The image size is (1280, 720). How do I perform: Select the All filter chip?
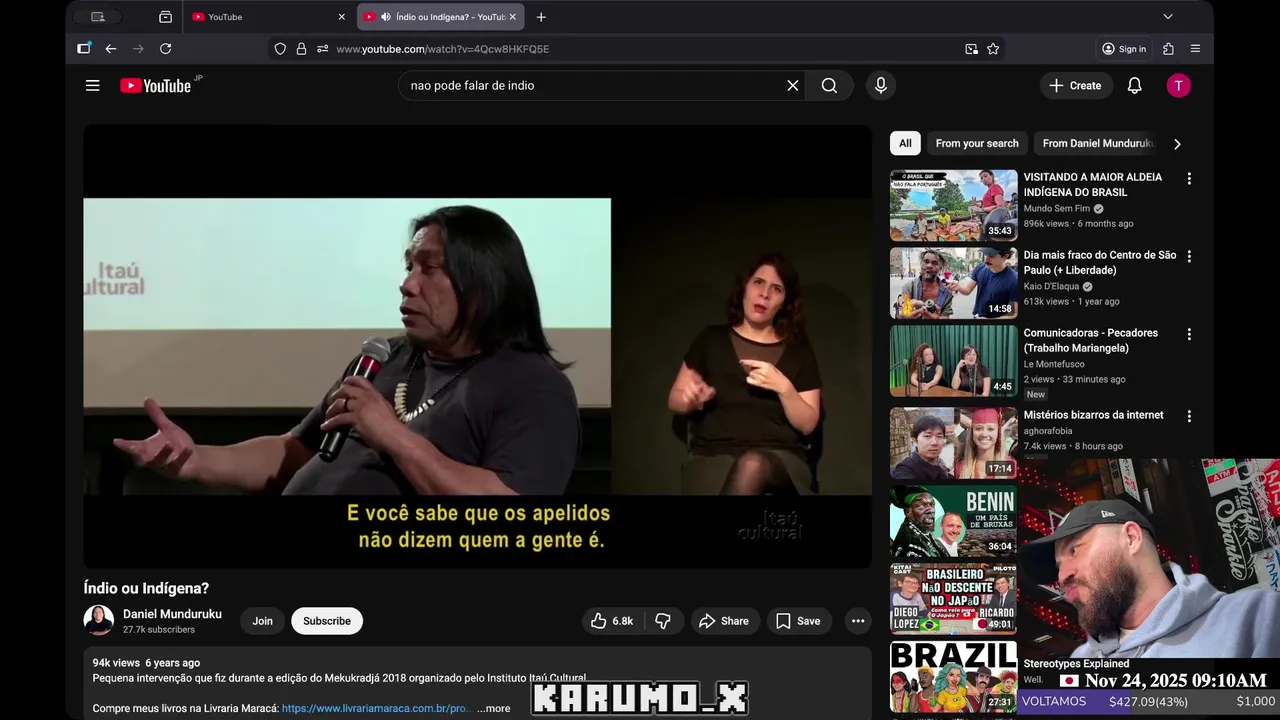tap(905, 144)
